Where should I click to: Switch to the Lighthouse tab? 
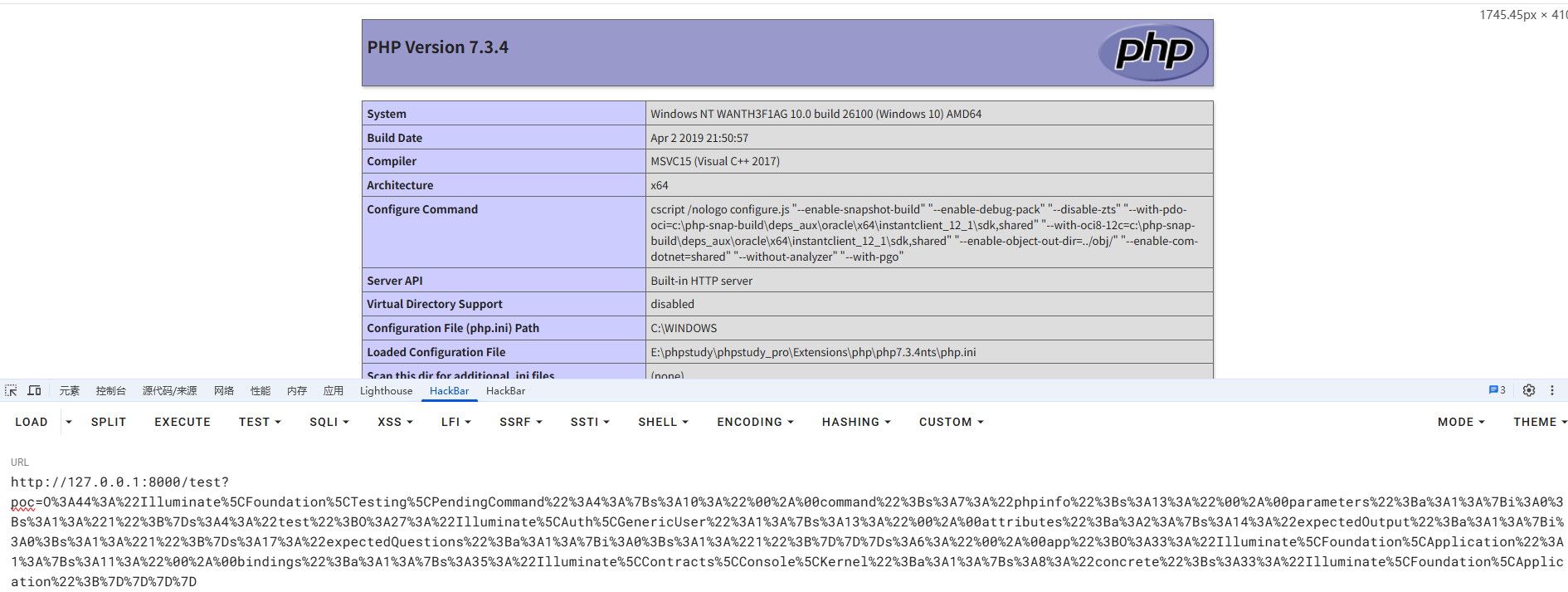tap(386, 391)
